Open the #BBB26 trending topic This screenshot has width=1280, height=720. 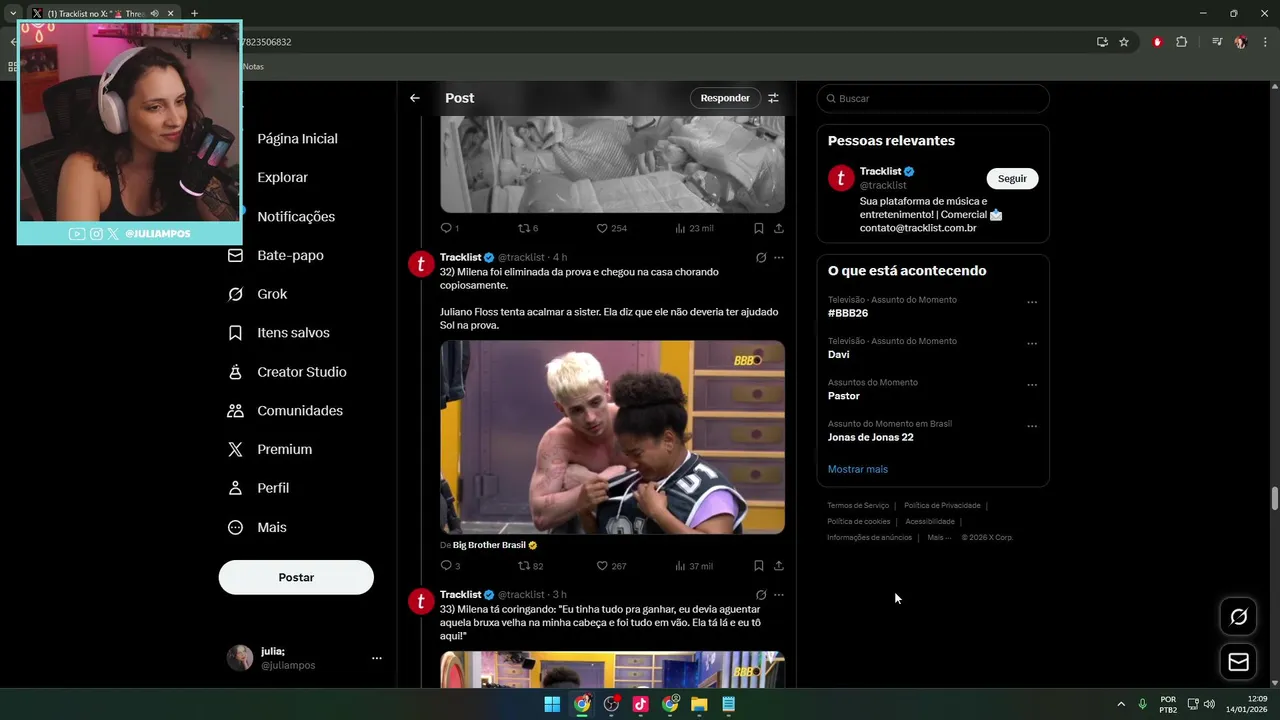pos(848,313)
